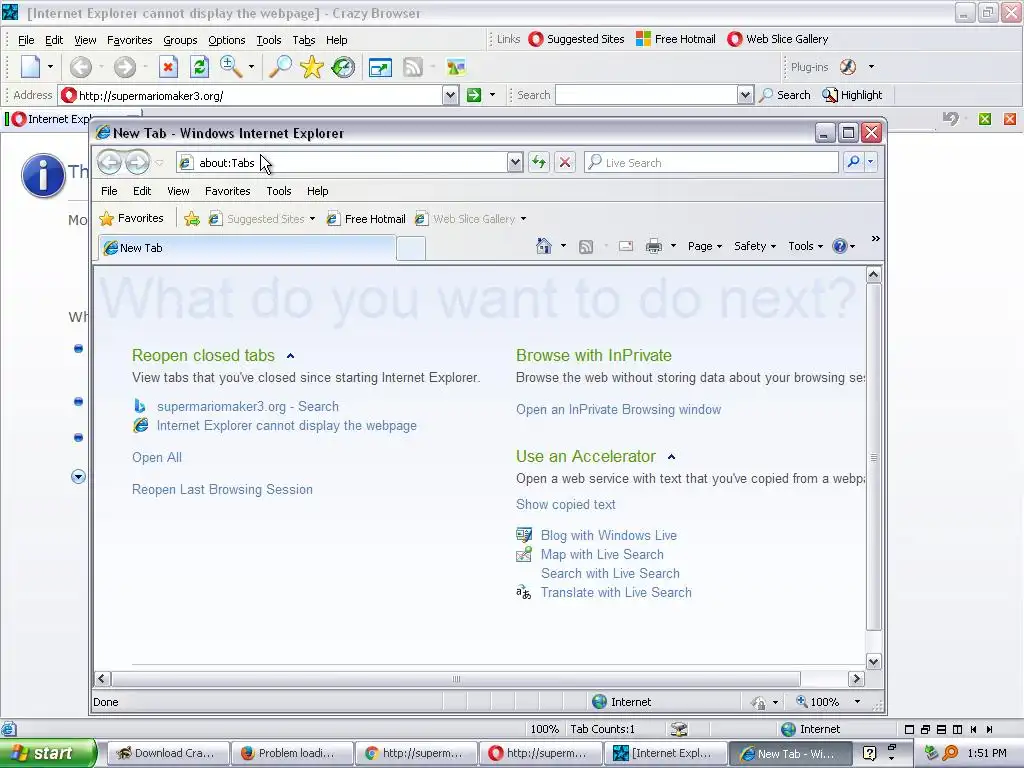Click the IE Read Mail icon
The height and width of the screenshot is (768, 1024).
click(x=626, y=246)
